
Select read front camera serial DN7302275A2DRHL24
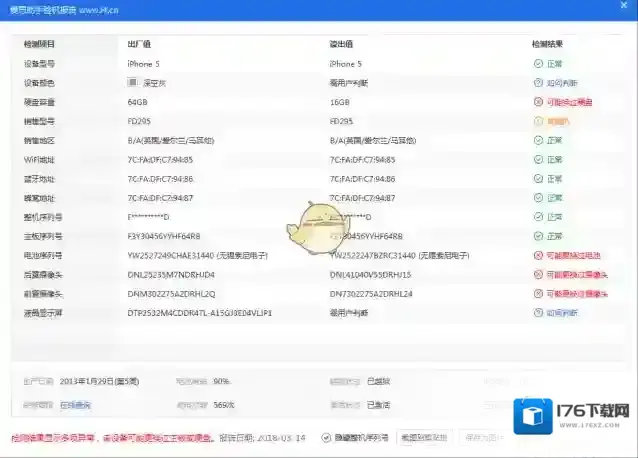tap(371, 294)
